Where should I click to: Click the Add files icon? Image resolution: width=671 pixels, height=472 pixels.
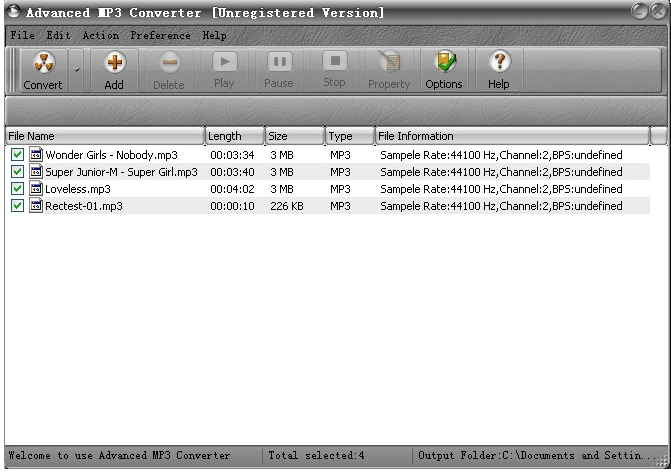point(114,62)
